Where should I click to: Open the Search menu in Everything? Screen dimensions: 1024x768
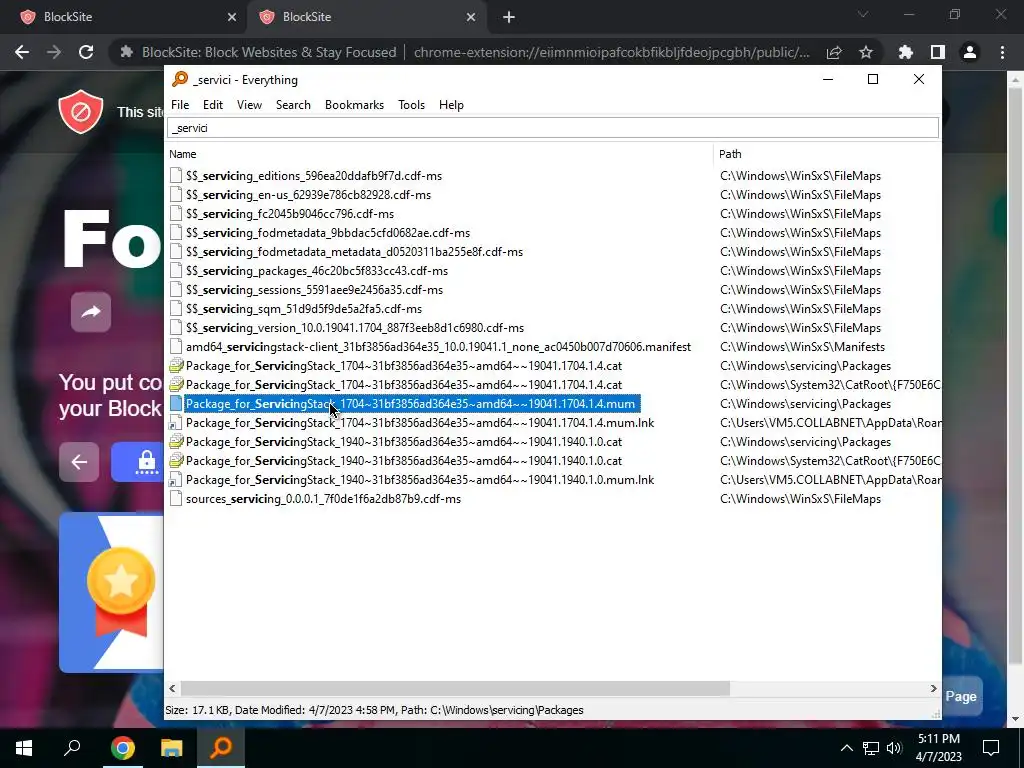coord(293,104)
